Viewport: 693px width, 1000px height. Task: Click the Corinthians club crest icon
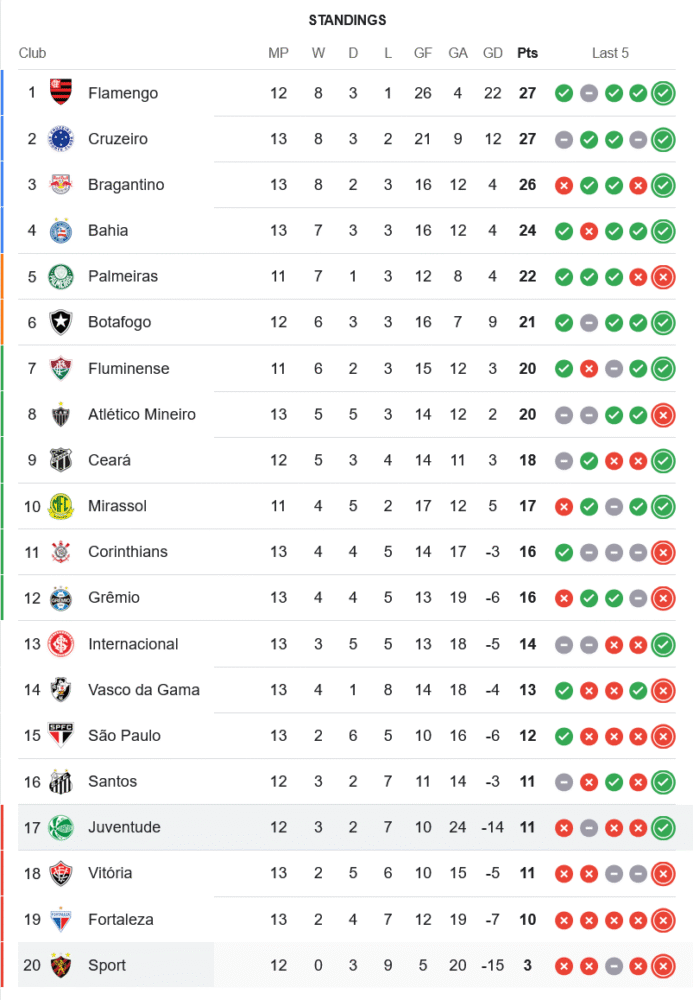pyautogui.click(x=61, y=552)
